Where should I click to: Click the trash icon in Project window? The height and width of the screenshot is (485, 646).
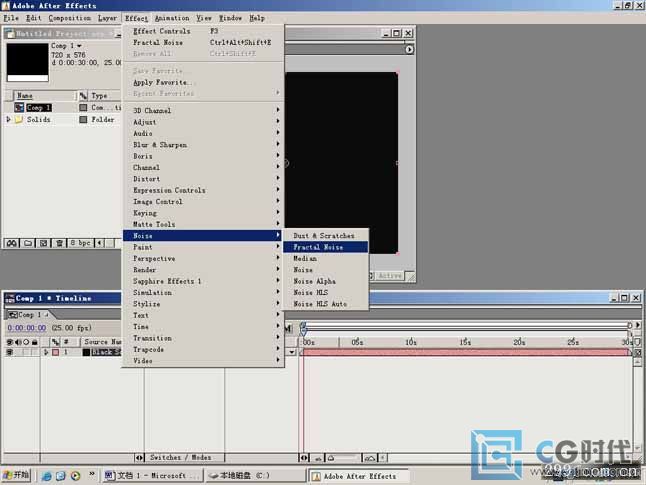coord(59,243)
